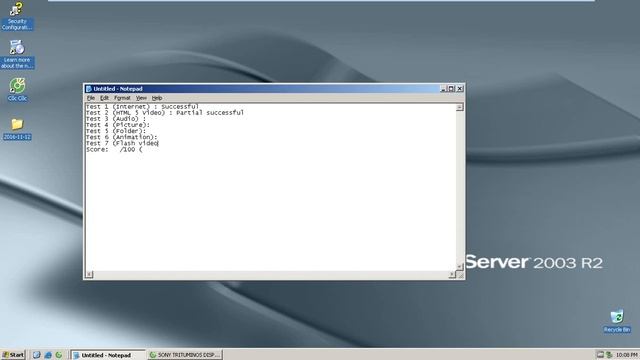Click the scroll up arrow in Notepad

460,107
